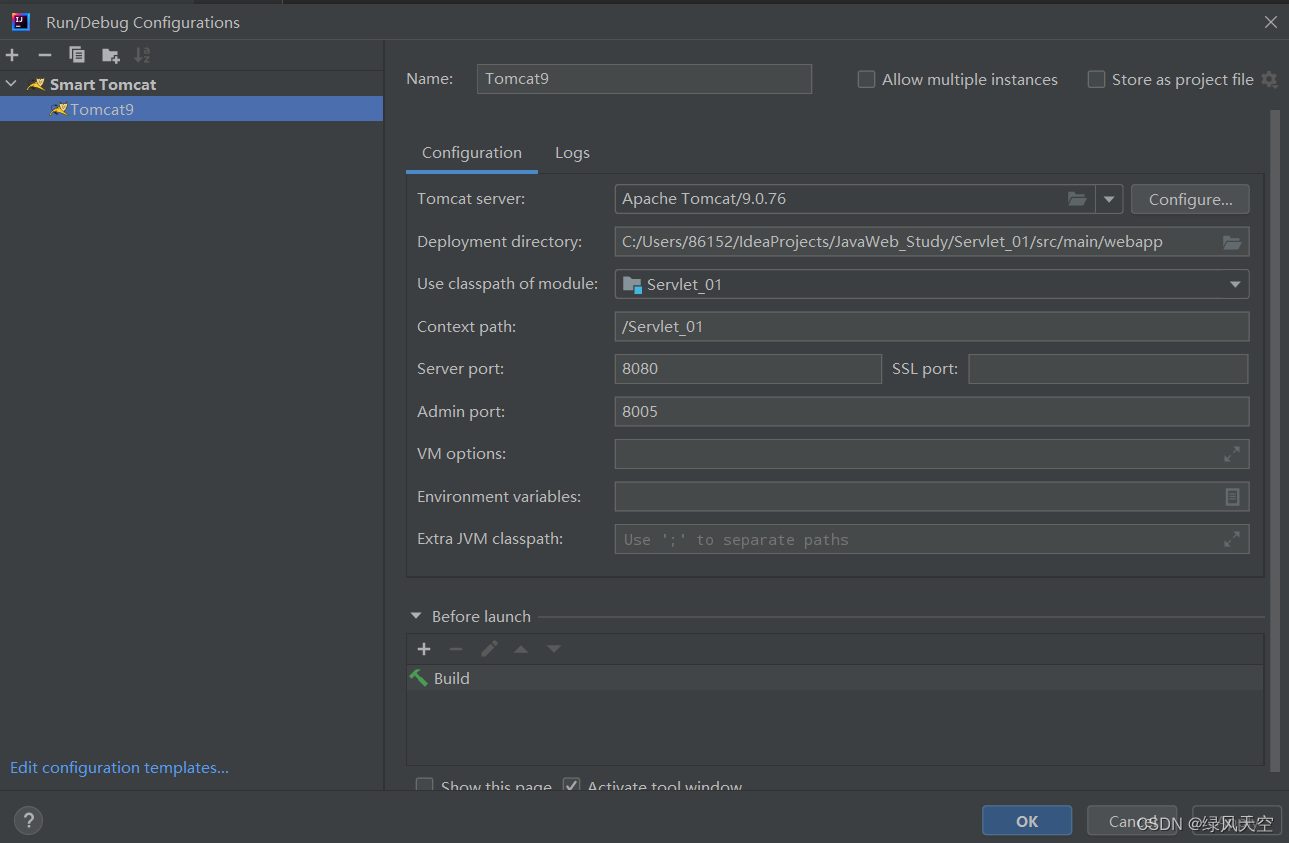The height and width of the screenshot is (843, 1289).
Task: Browse for the Deployment directory folder
Action: (1232, 242)
